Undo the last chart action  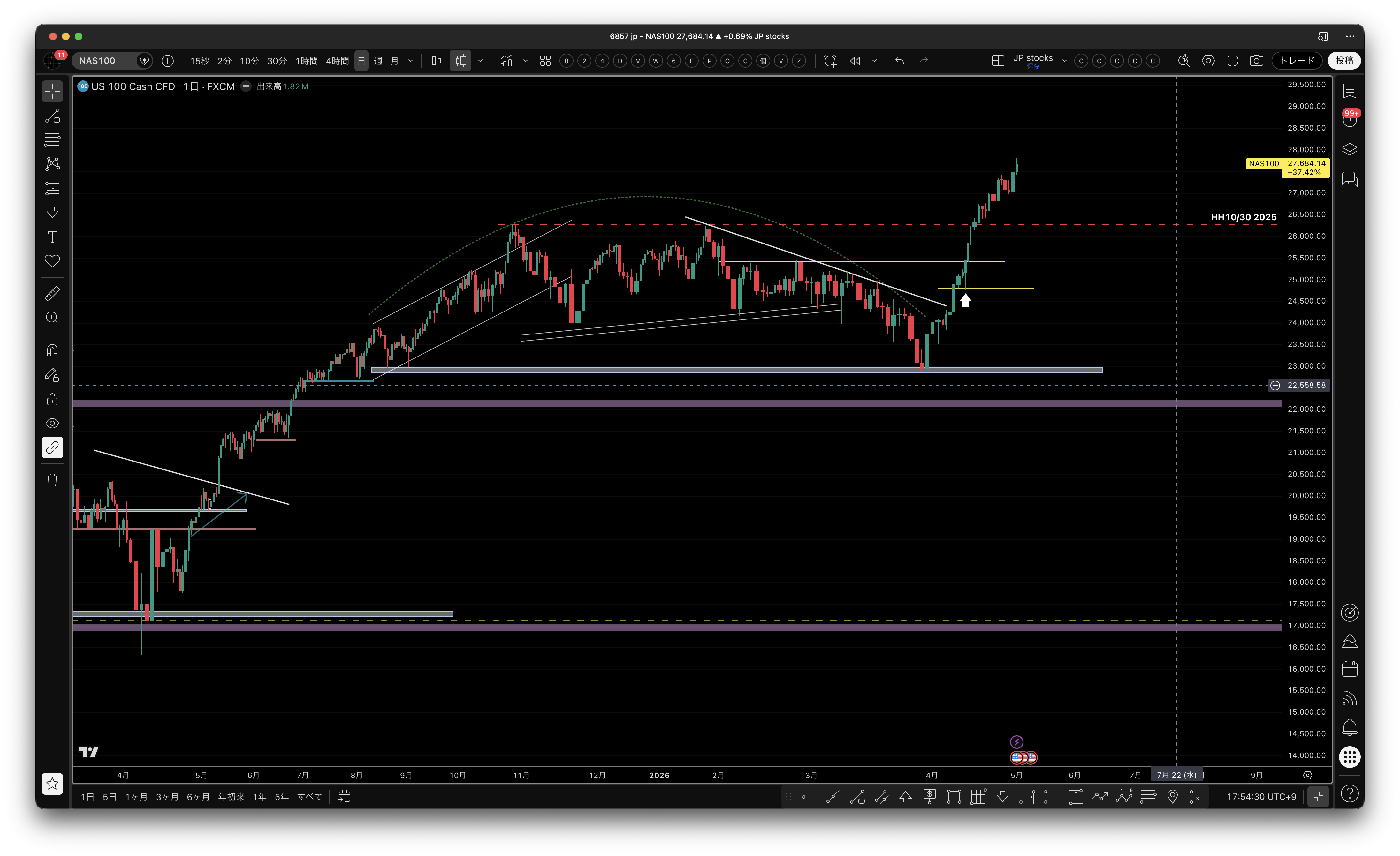coord(900,61)
